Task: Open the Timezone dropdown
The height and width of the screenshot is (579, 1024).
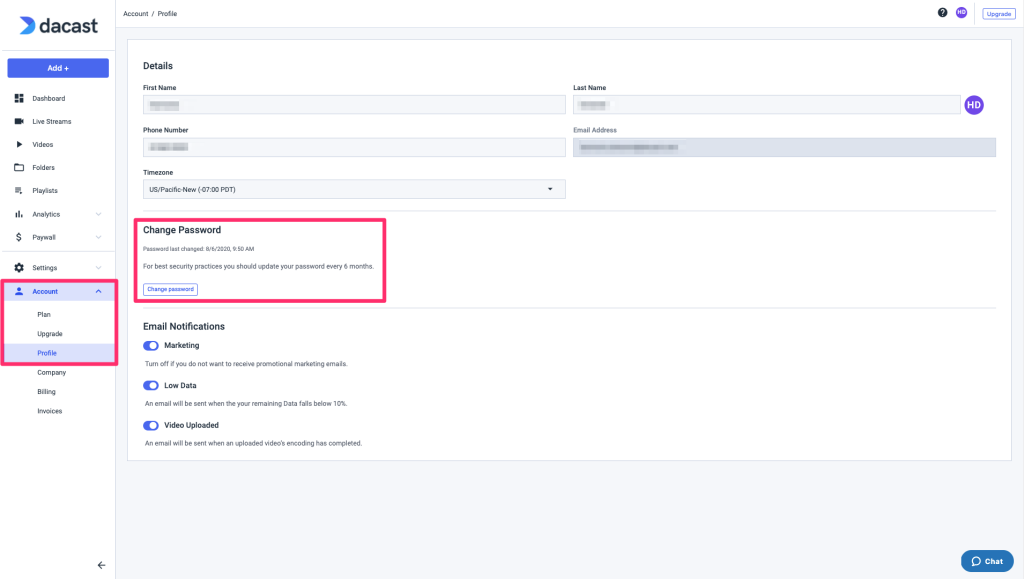Action: pos(354,189)
